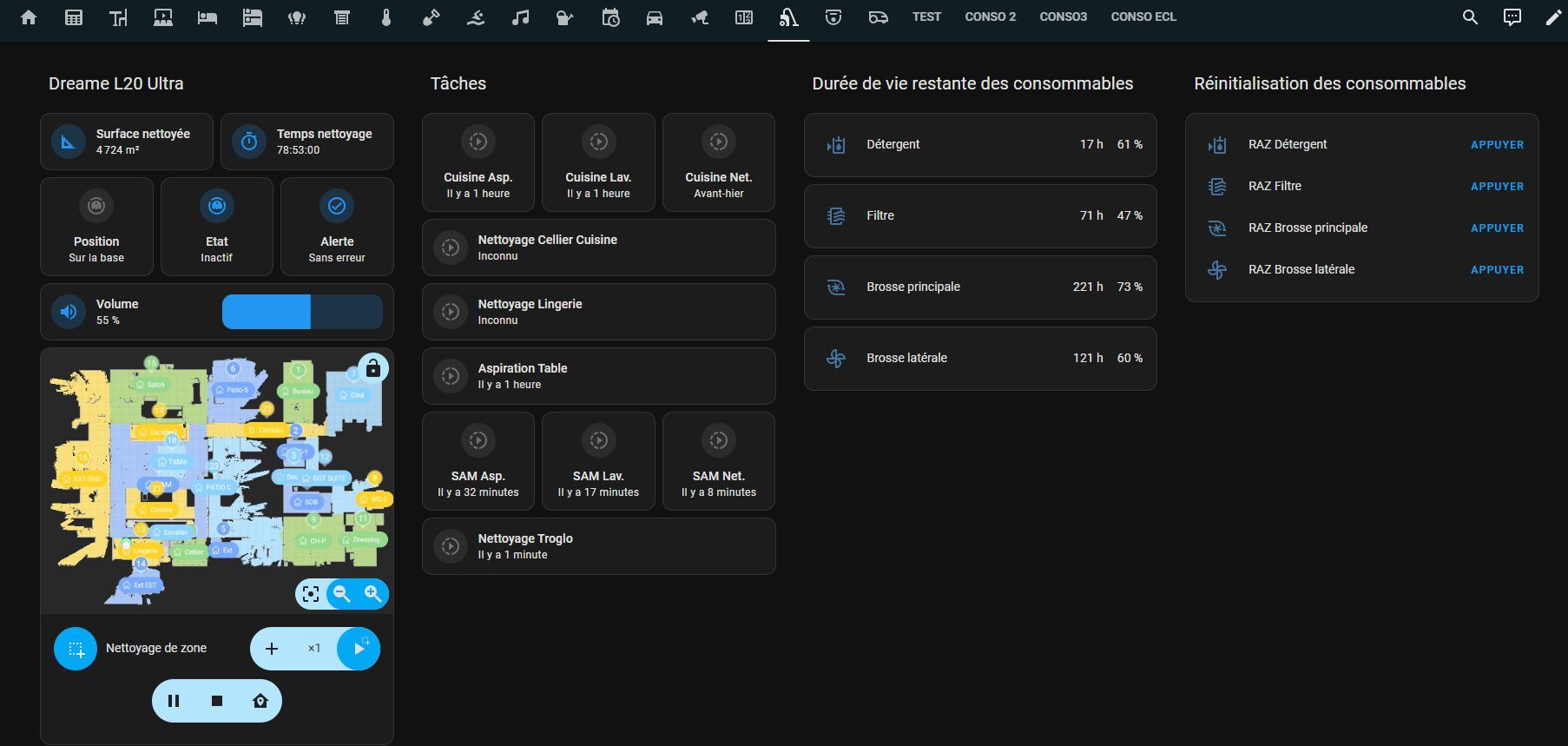The image size is (1568, 746).
Task: Open the CONSO ECL tab
Action: [x=1143, y=17]
